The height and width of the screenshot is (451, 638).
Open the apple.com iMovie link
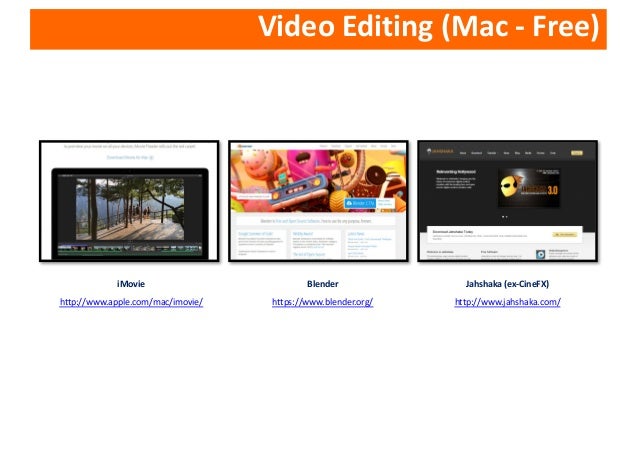pyautogui.click(x=131, y=302)
